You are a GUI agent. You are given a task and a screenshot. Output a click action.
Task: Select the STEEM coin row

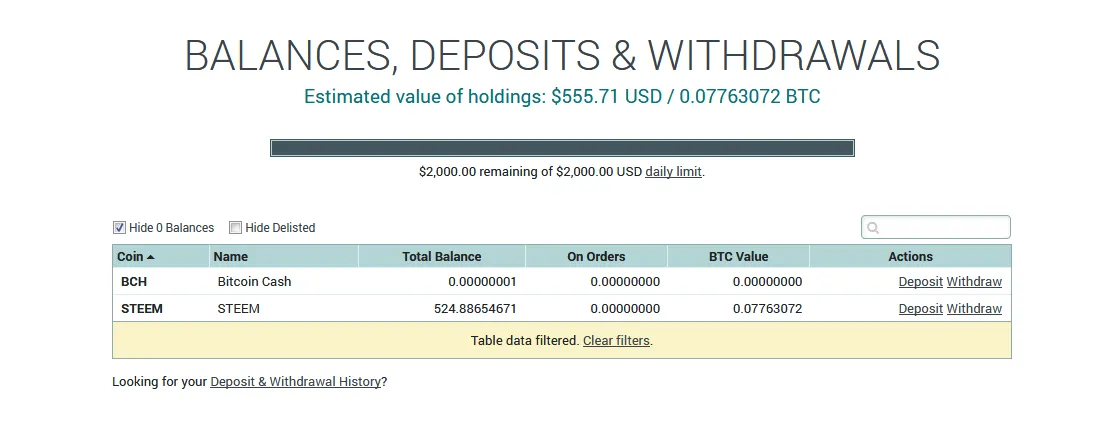coord(561,309)
